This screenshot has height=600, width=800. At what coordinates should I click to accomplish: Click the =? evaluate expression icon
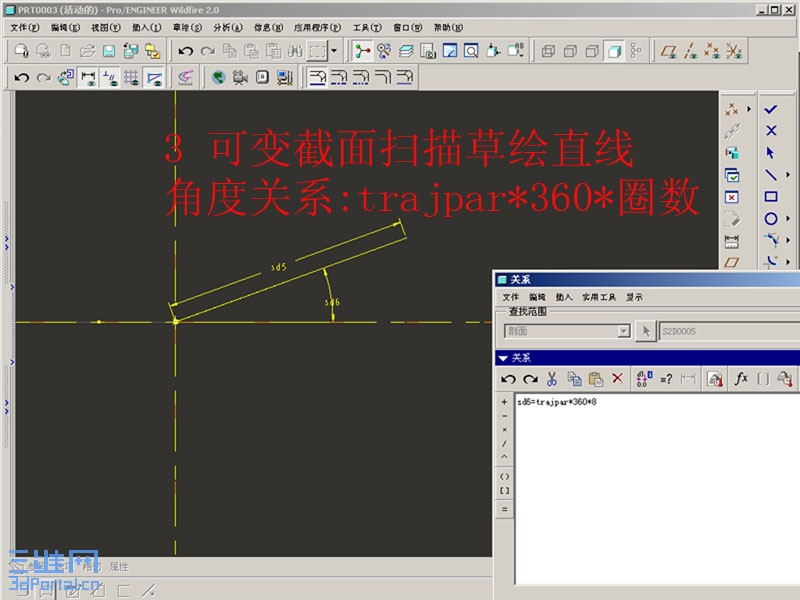coord(666,379)
